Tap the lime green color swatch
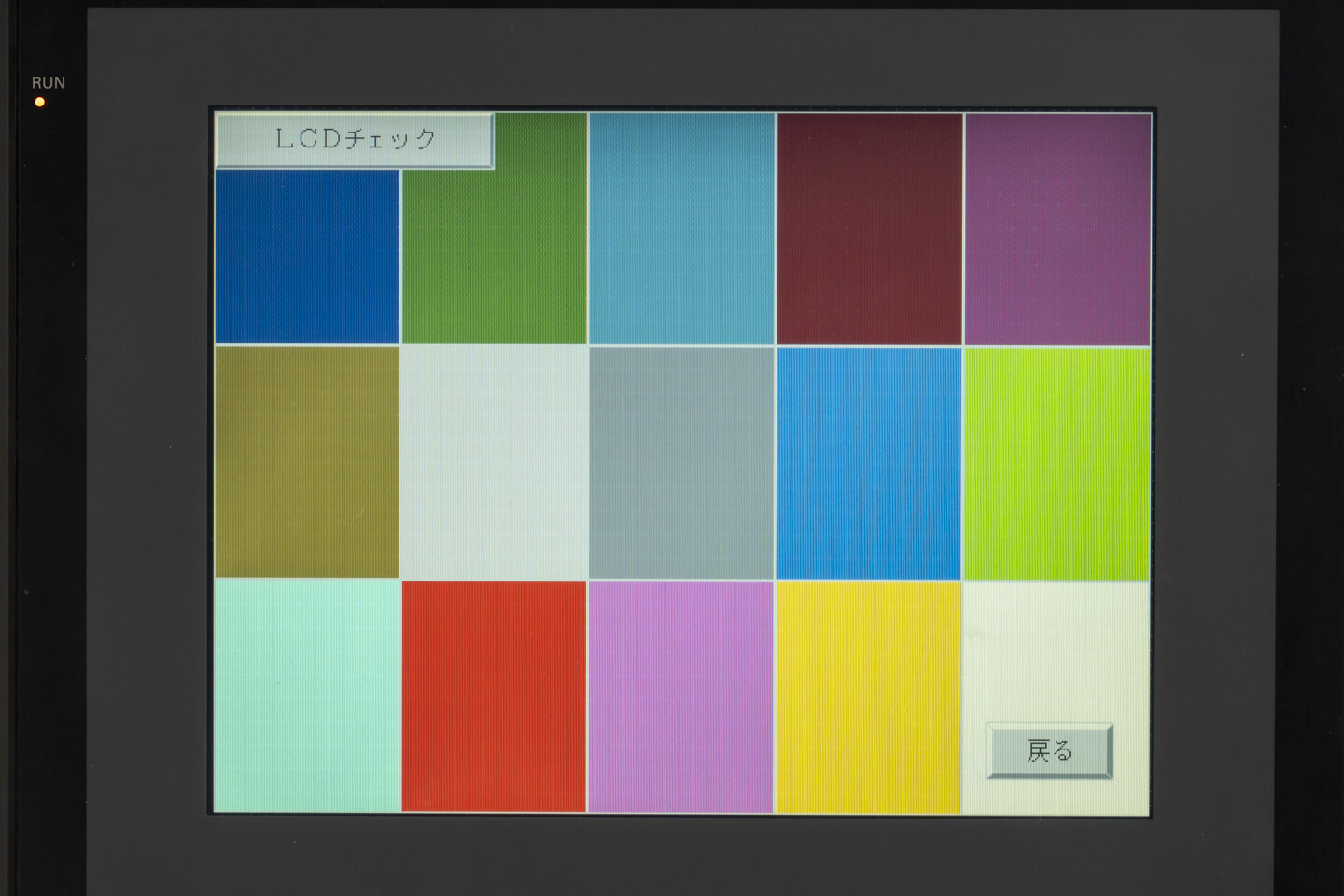Image resolution: width=1344 pixels, height=896 pixels. coord(1057,462)
